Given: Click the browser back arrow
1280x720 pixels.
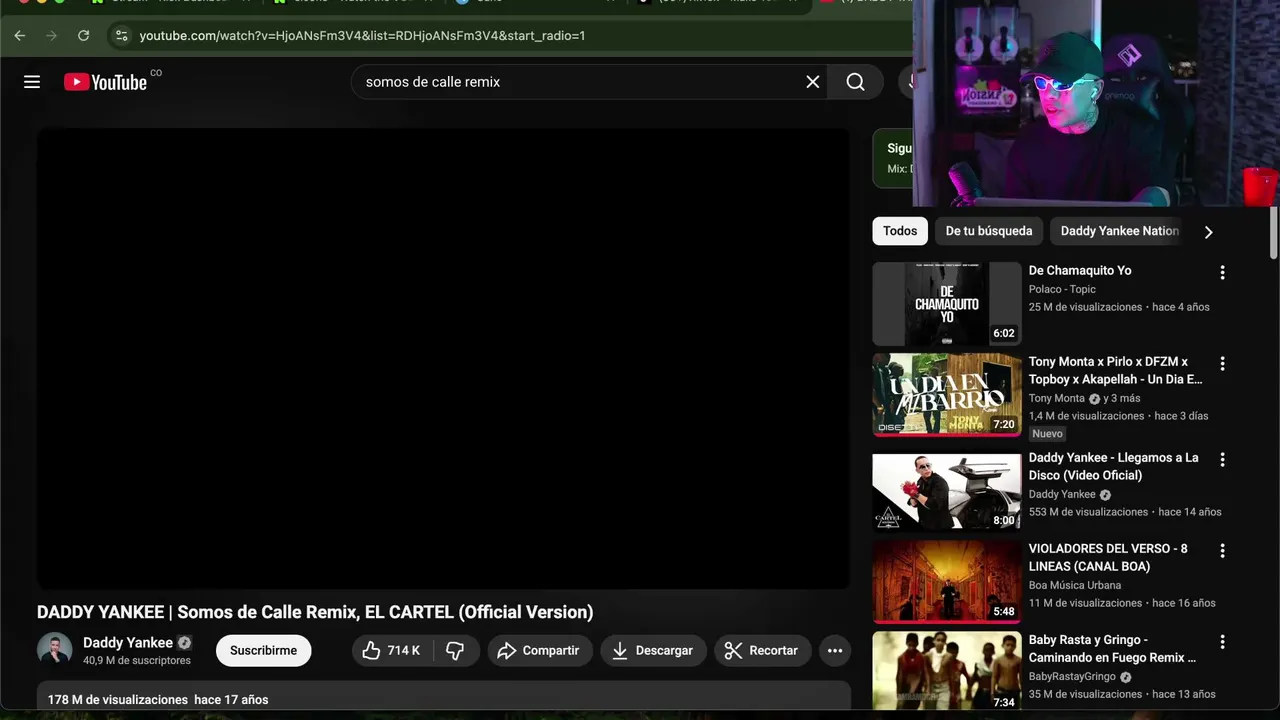Looking at the screenshot, I should (20, 36).
